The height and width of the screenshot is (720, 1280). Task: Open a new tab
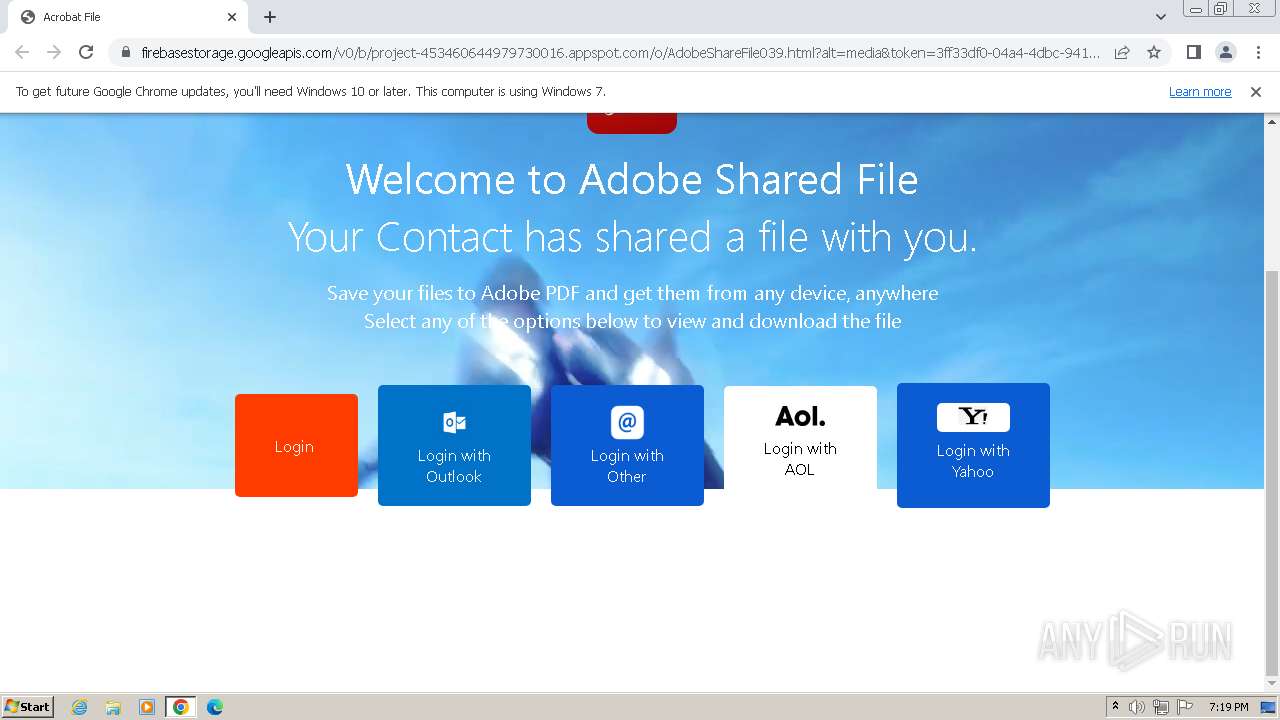(270, 17)
